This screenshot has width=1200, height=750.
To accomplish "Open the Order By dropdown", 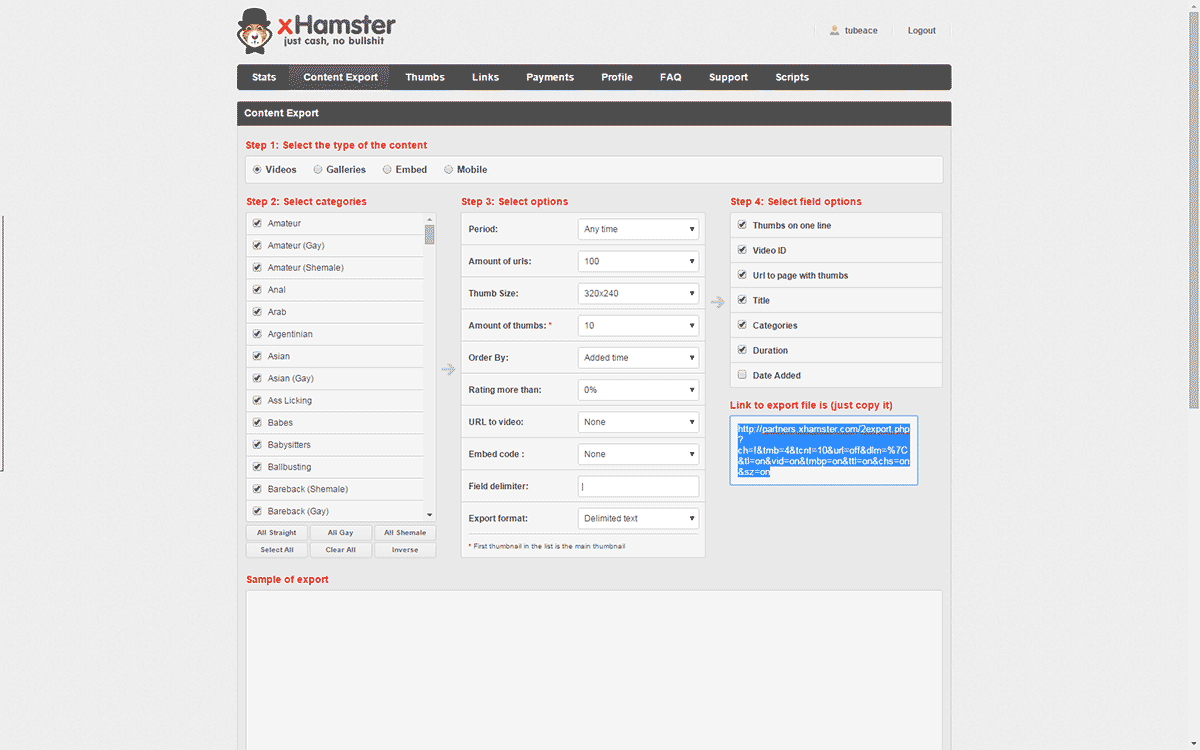I will click(x=638, y=357).
